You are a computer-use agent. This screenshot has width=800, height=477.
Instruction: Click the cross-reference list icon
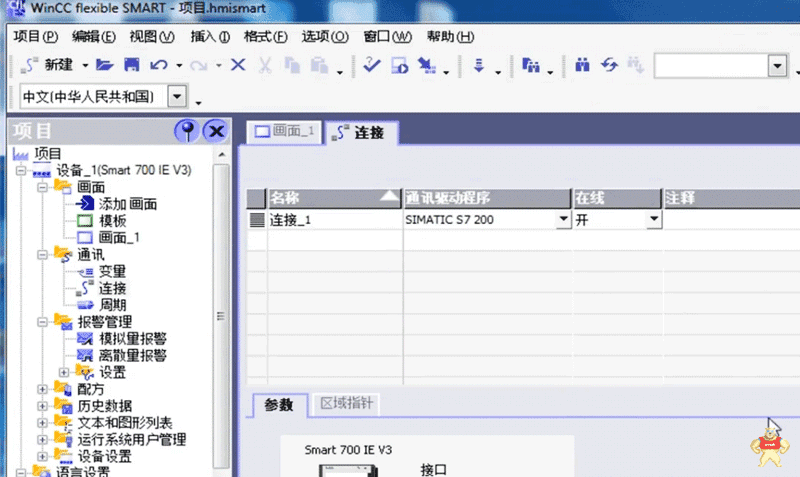coord(531,65)
